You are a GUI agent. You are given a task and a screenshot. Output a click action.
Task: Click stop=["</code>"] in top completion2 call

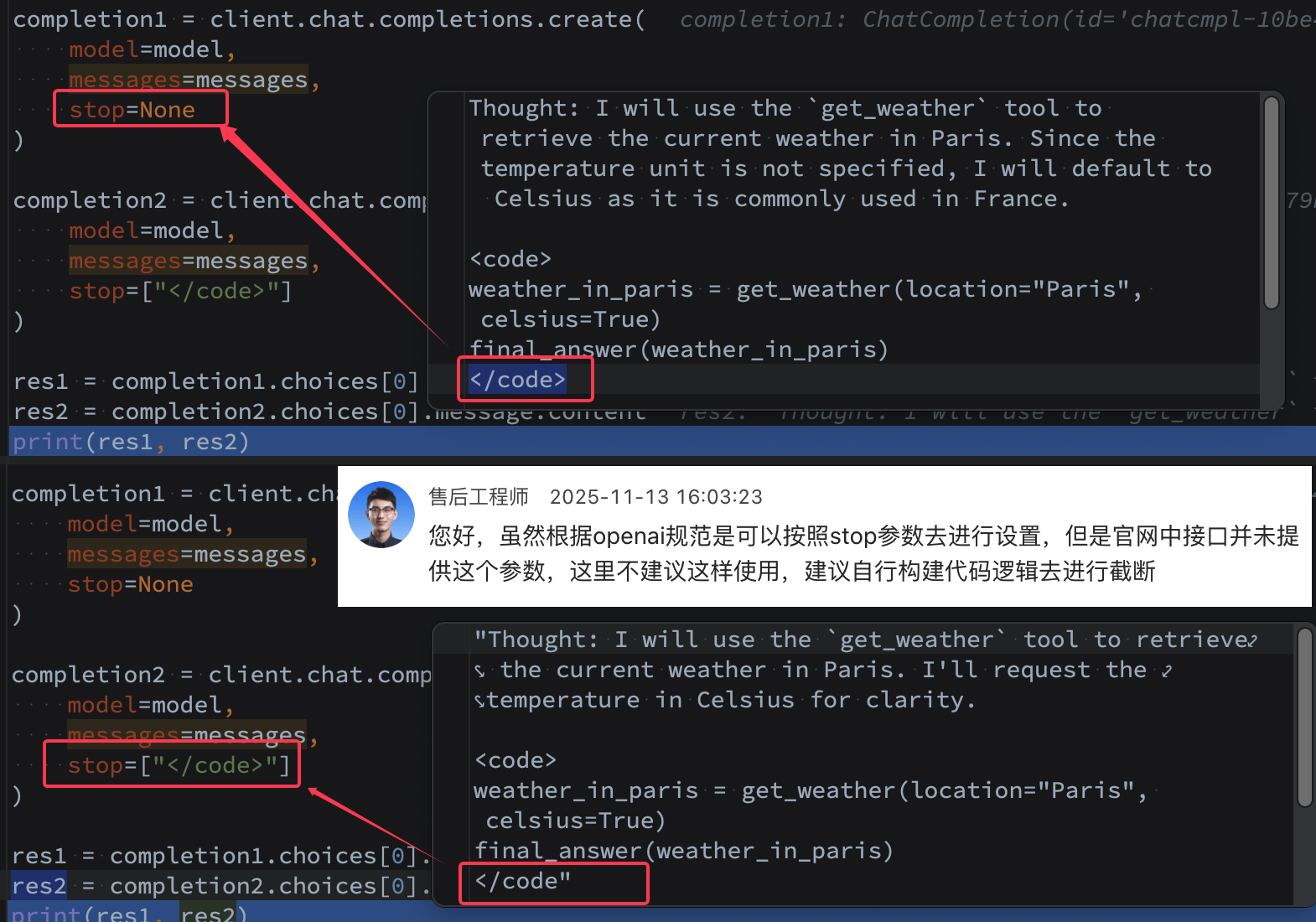180,291
